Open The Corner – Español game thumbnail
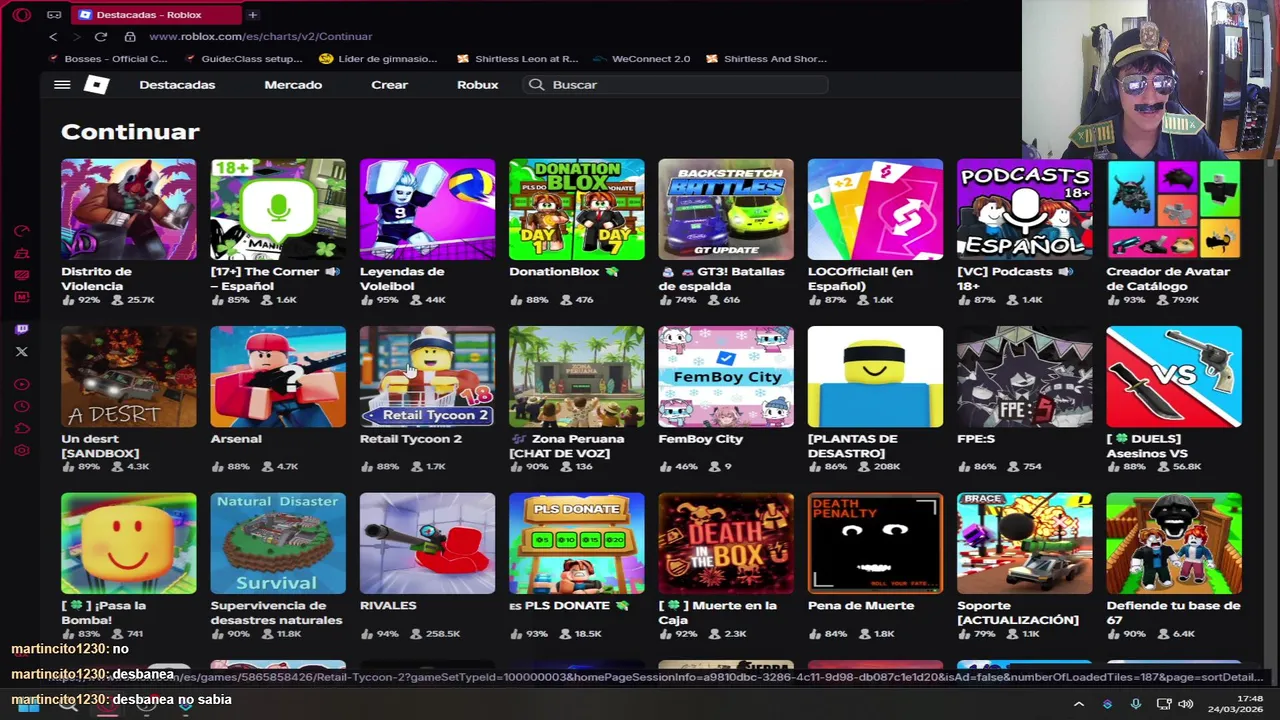This screenshot has width=1280, height=720. (278, 209)
